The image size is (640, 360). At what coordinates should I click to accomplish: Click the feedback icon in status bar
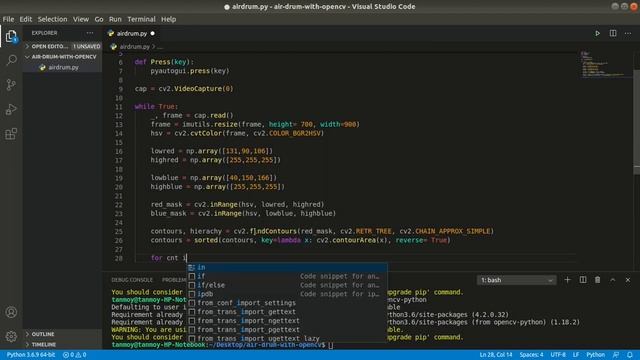coord(616,355)
